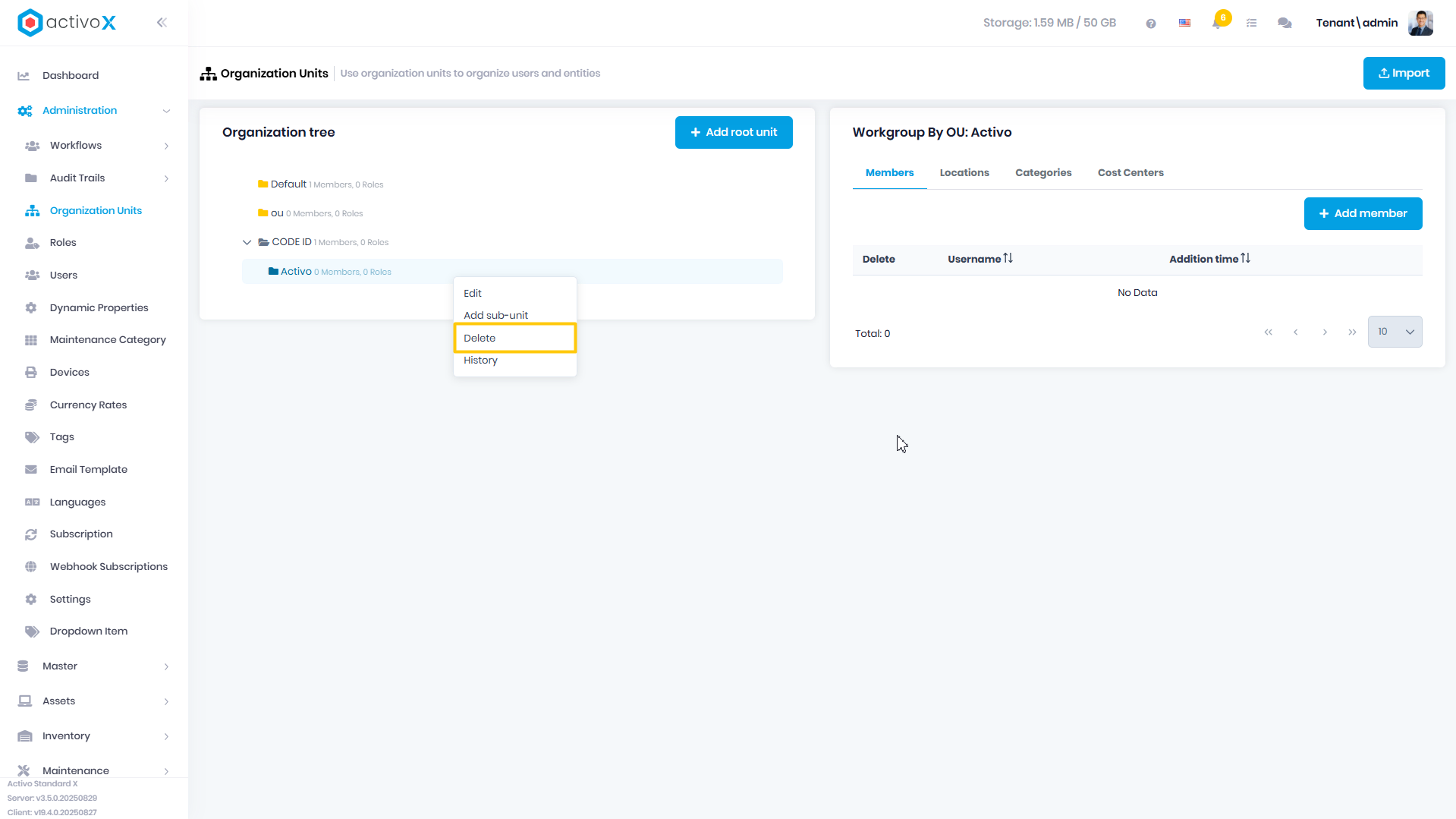The height and width of the screenshot is (819, 1456).
Task: Go to next page of members
Action: [1325, 332]
